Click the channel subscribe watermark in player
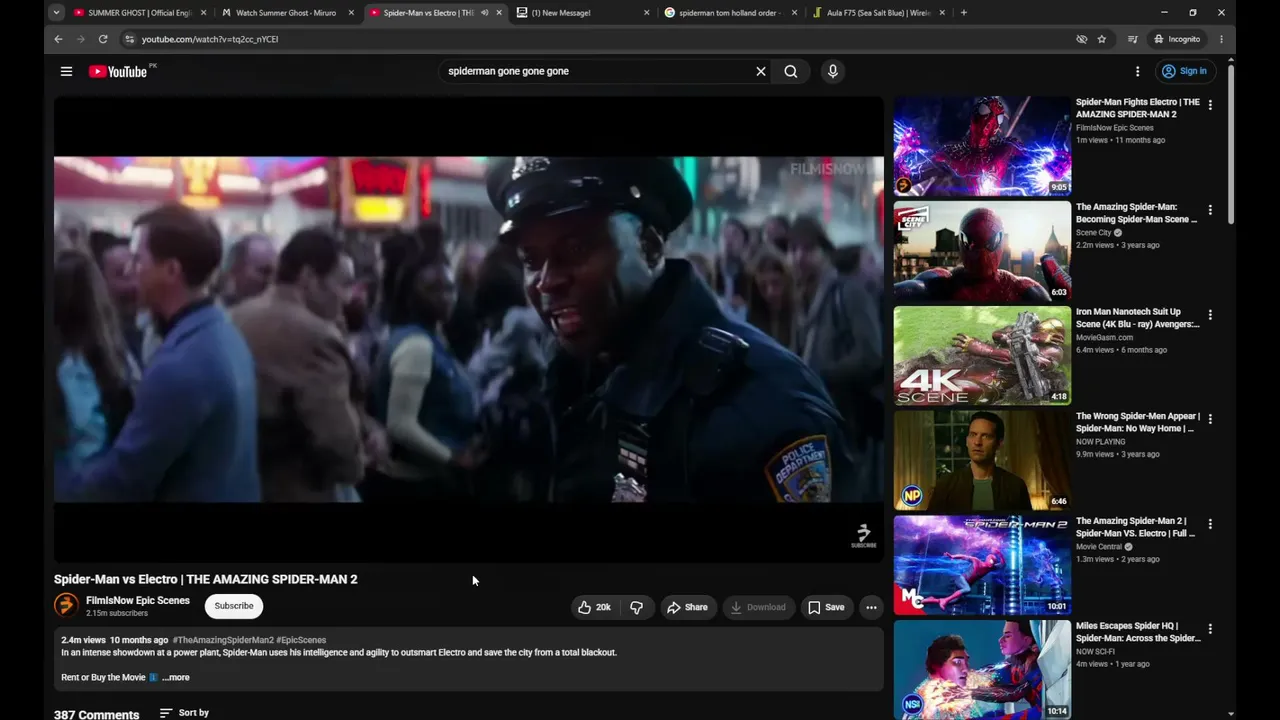 [863, 536]
